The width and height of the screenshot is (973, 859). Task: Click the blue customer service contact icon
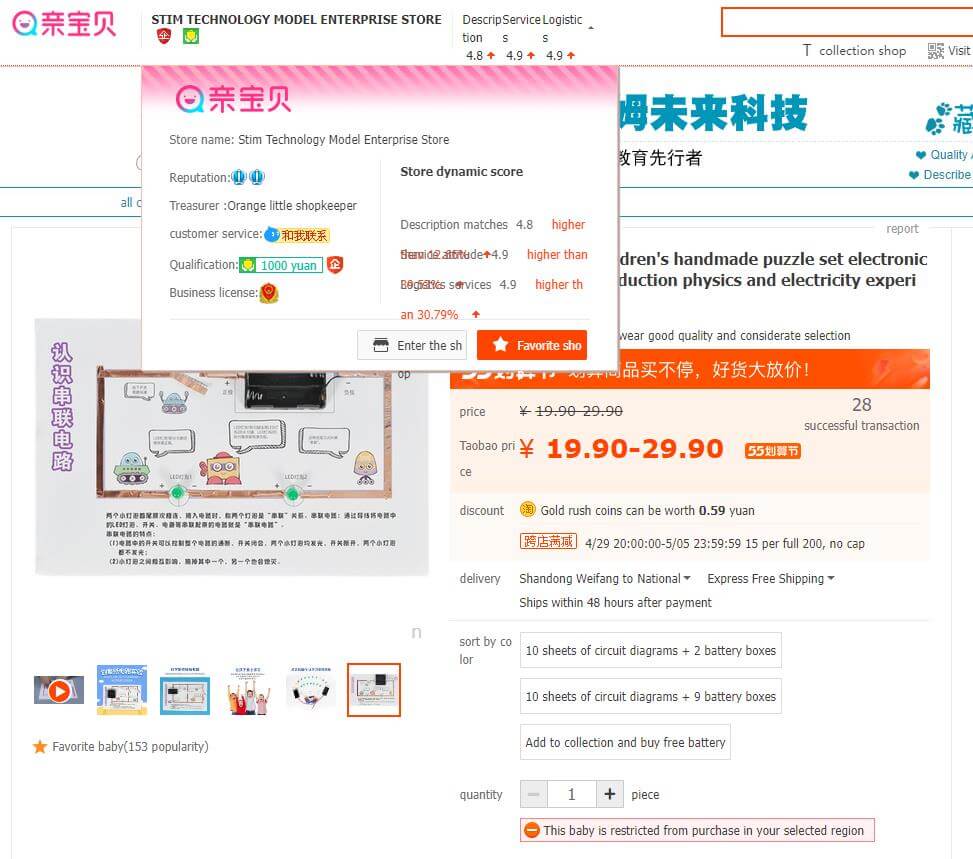pyautogui.click(x=272, y=235)
